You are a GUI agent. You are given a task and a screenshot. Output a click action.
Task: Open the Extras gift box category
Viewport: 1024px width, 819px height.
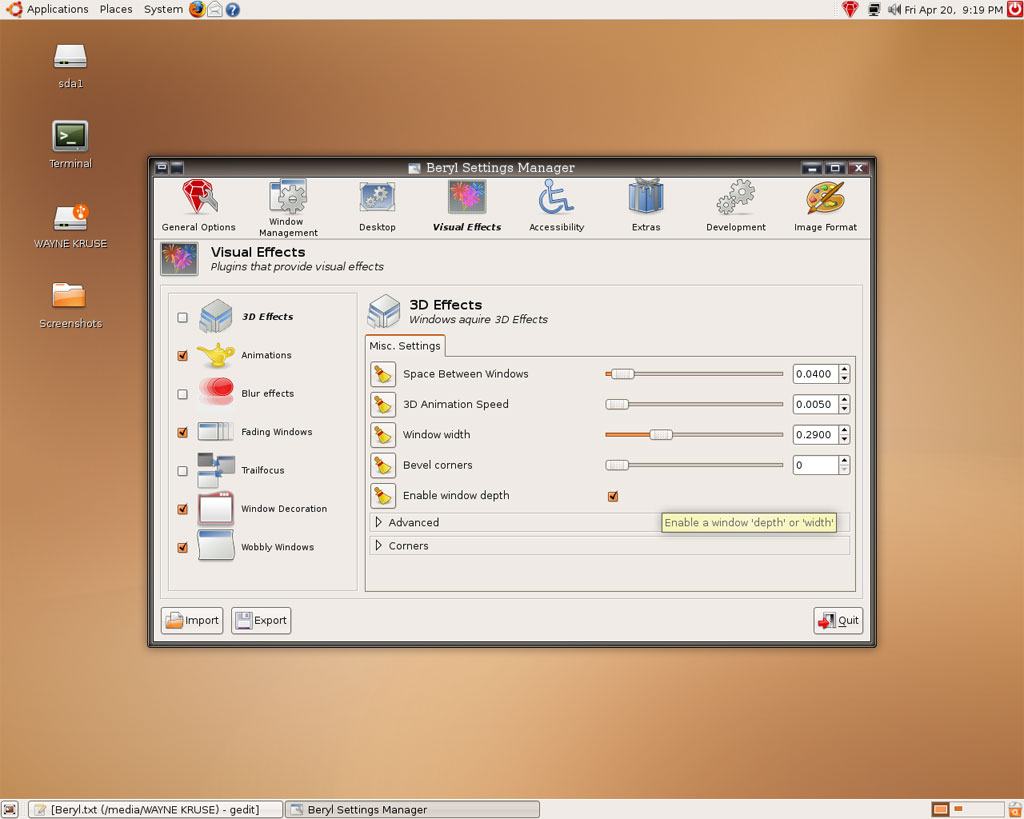point(646,206)
